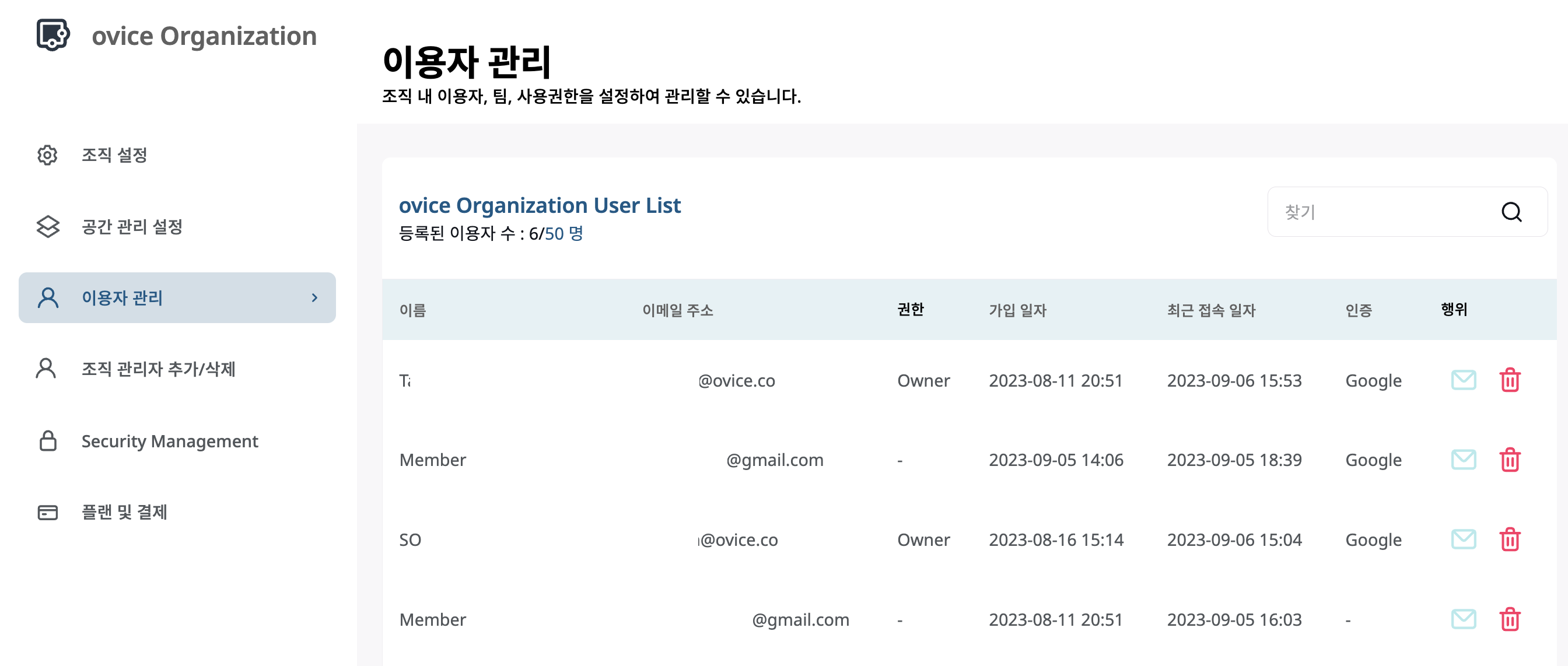This screenshot has width=1568, height=666.
Task: Click the ovice Organization title text
Action: (204, 36)
